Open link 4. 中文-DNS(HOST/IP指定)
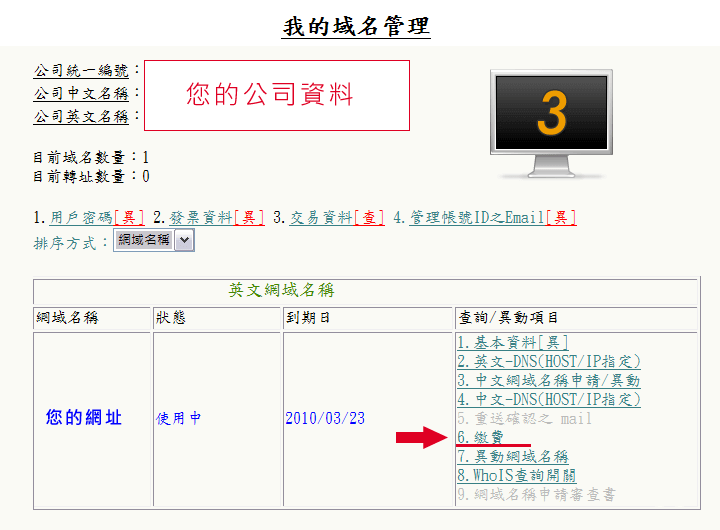 click(x=549, y=400)
